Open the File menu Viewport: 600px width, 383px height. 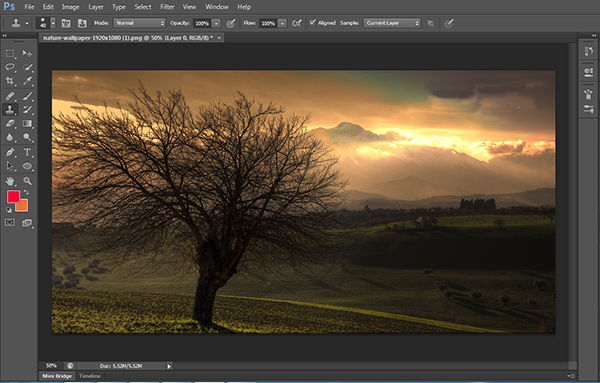(29, 7)
